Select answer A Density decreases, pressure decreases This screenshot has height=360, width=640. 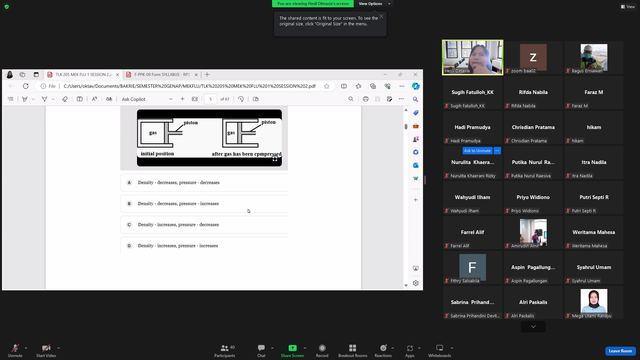click(x=204, y=182)
